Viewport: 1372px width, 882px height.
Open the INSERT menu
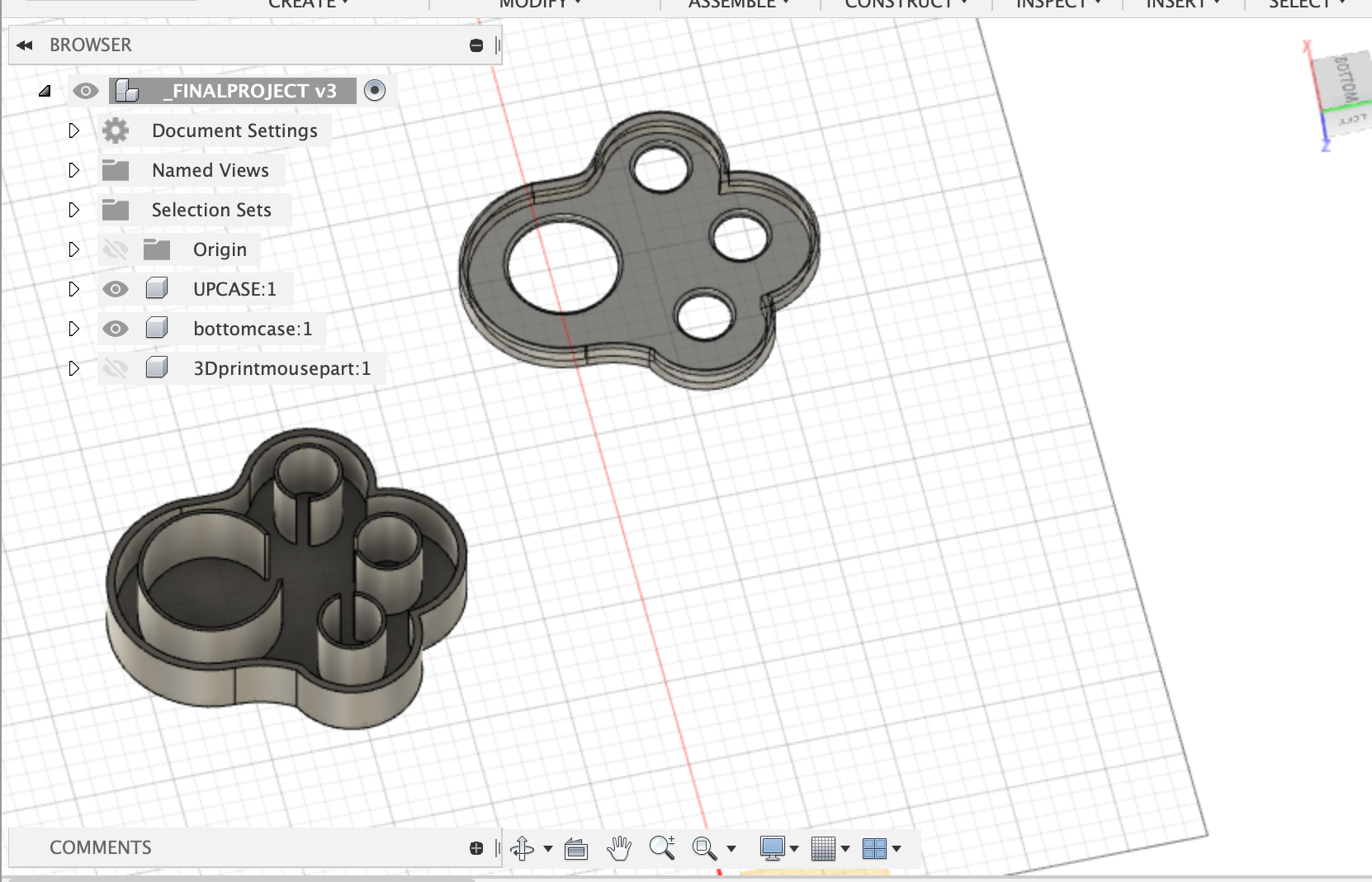1183,4
